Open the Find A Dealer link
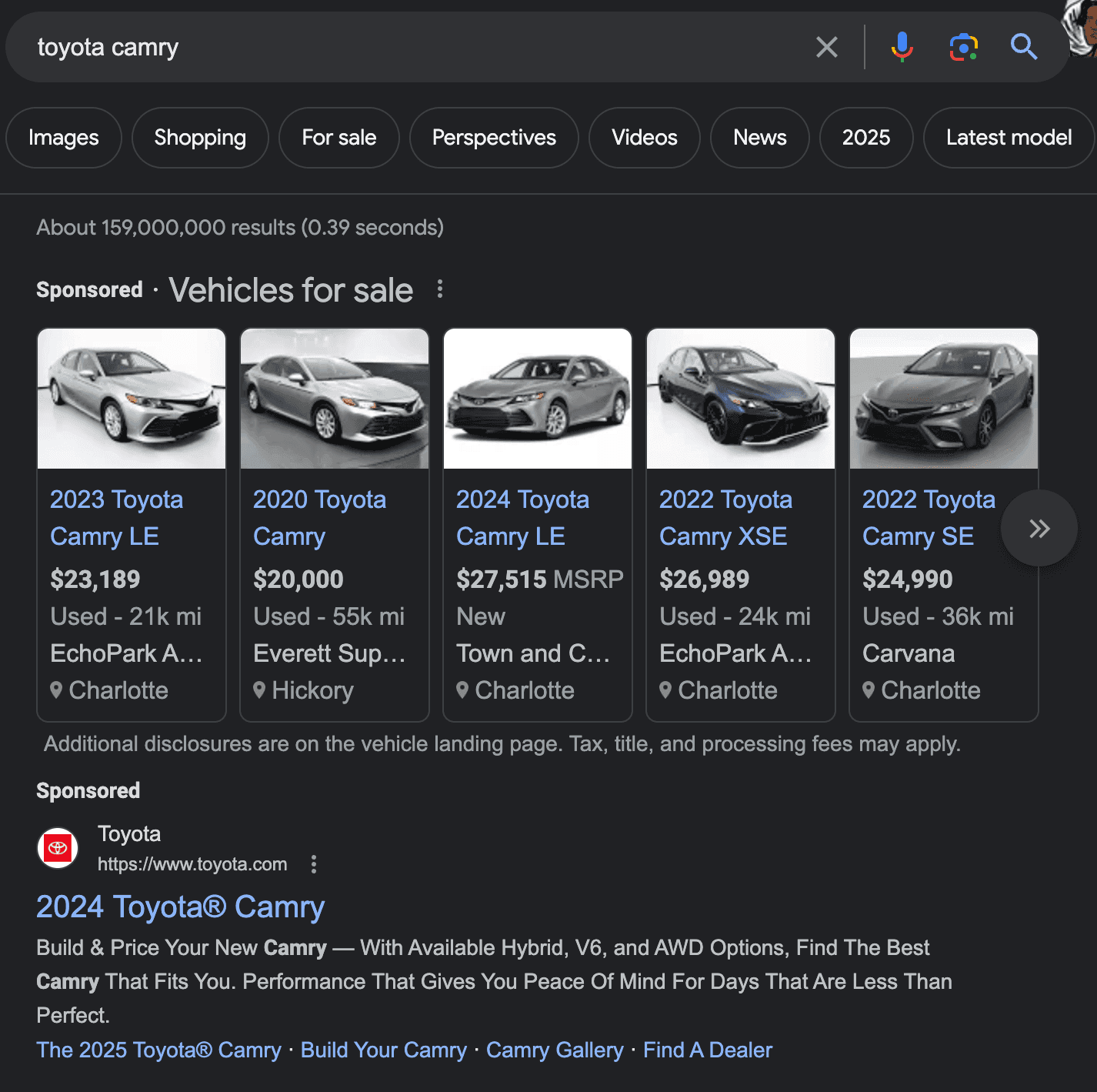Image resolution: width=1097 pixels, height=1092 pixels. point(707,1050)
